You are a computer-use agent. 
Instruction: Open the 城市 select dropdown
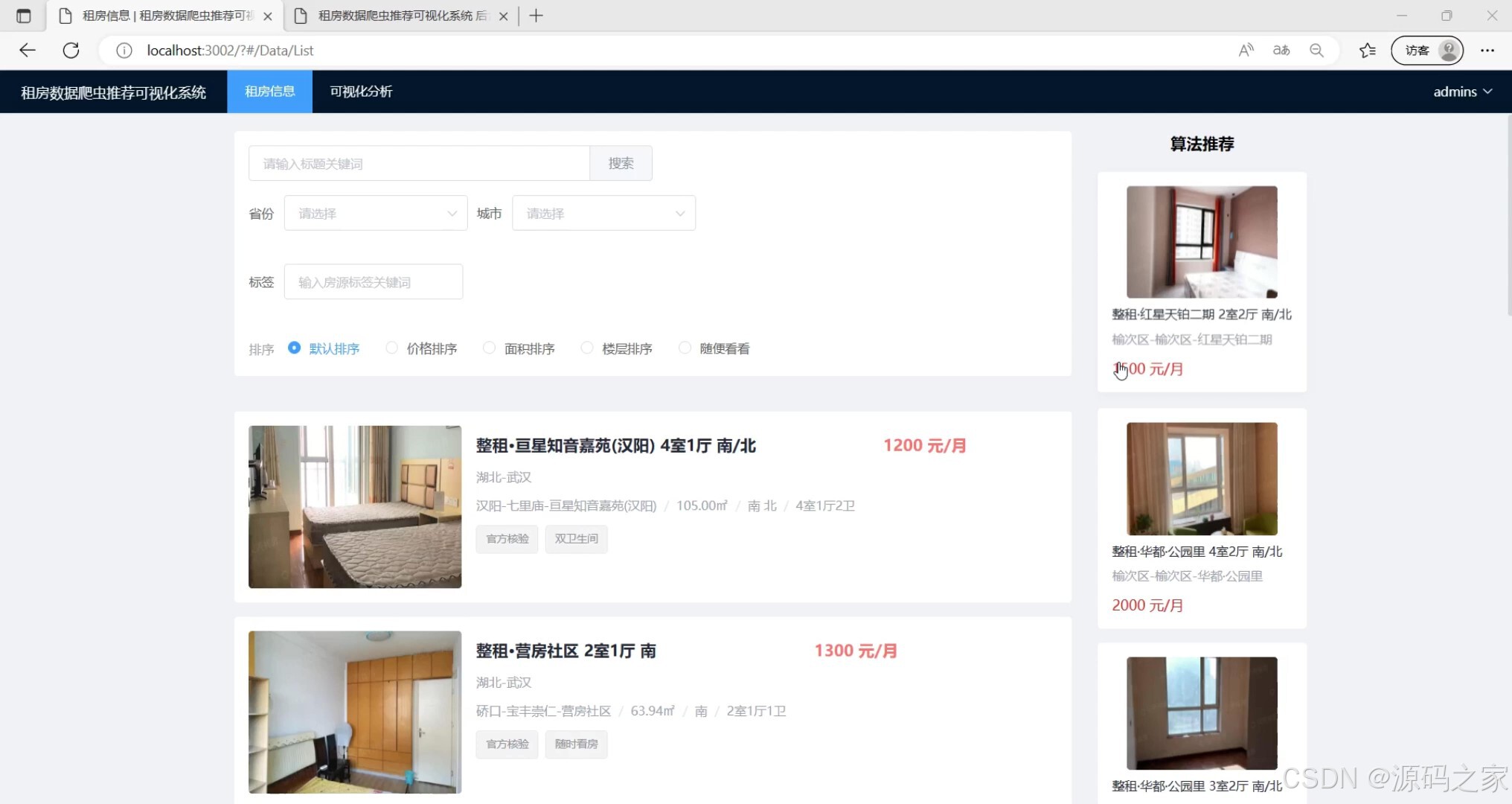click(x=603, y=214)
